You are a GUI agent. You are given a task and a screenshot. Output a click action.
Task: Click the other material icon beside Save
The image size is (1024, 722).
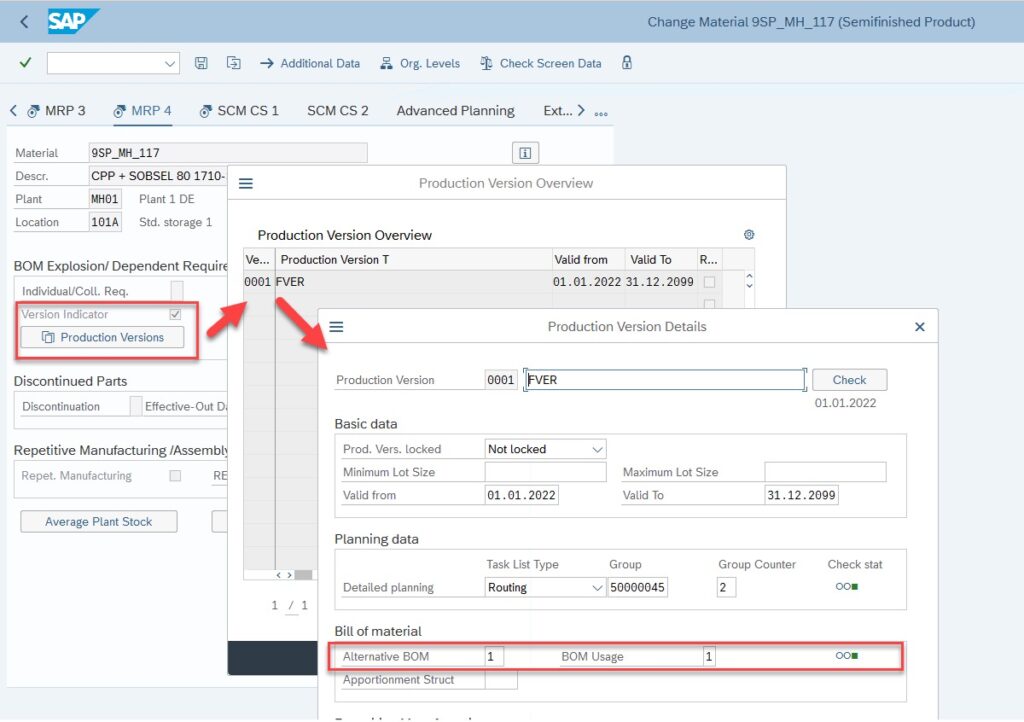[234, 63]
